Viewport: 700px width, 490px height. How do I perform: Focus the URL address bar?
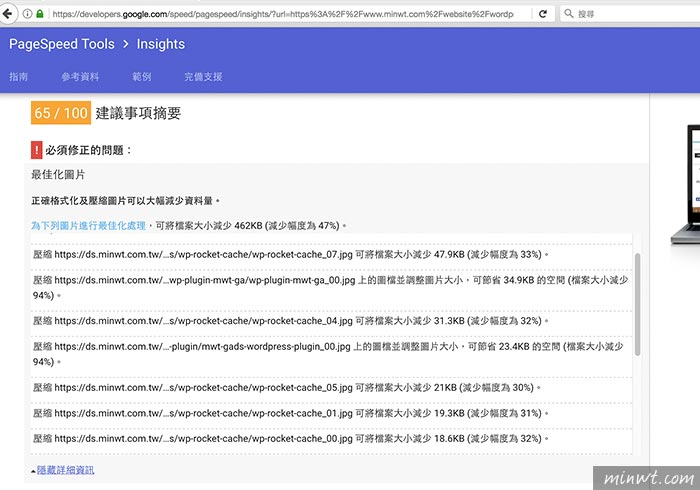283,14
